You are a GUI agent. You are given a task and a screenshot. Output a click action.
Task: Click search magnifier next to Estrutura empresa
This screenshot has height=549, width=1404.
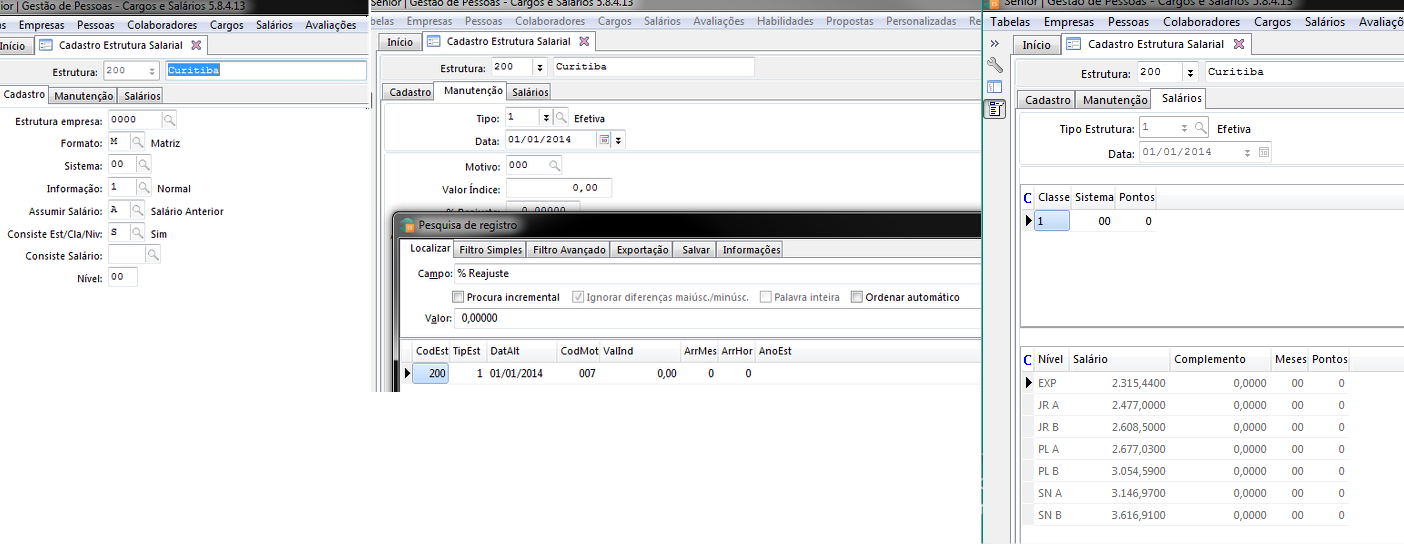pos(170,120)
